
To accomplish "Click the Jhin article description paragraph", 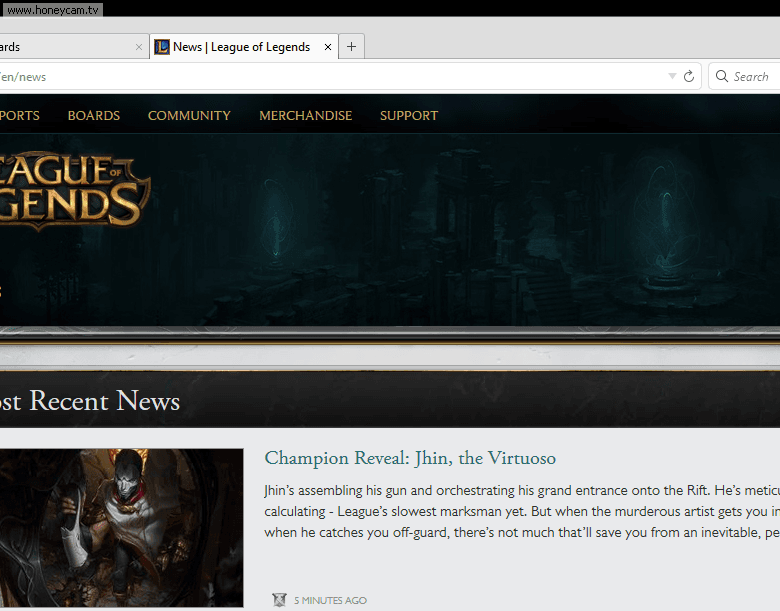I will (x=522, y=511).
